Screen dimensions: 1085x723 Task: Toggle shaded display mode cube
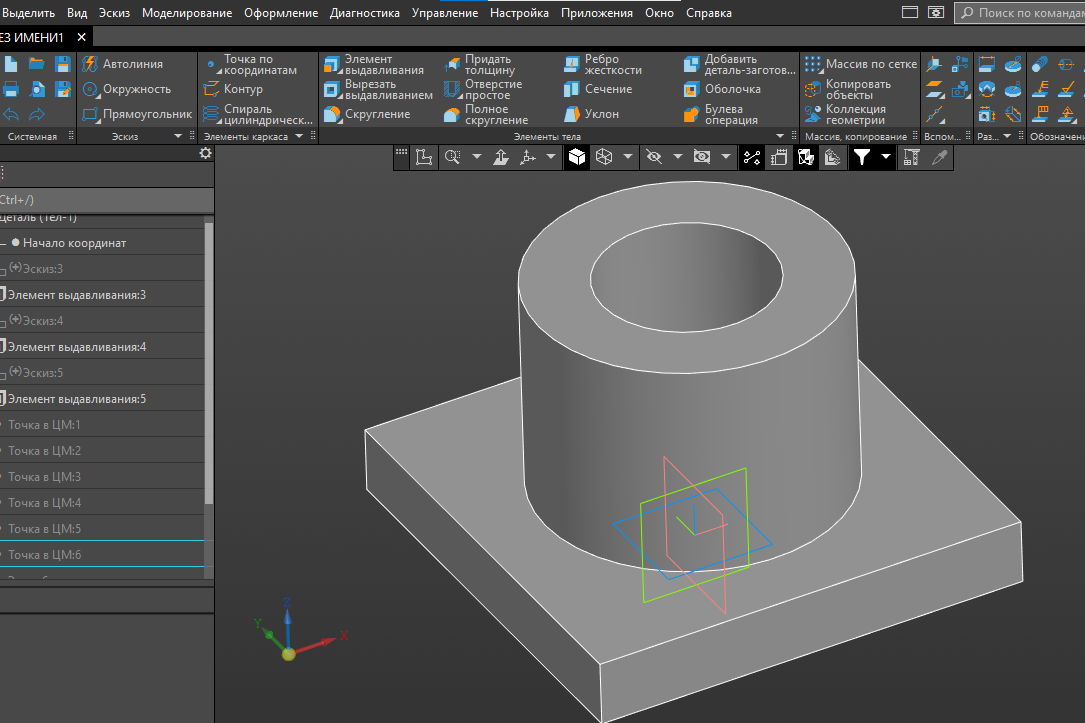[x=577, y=157]
